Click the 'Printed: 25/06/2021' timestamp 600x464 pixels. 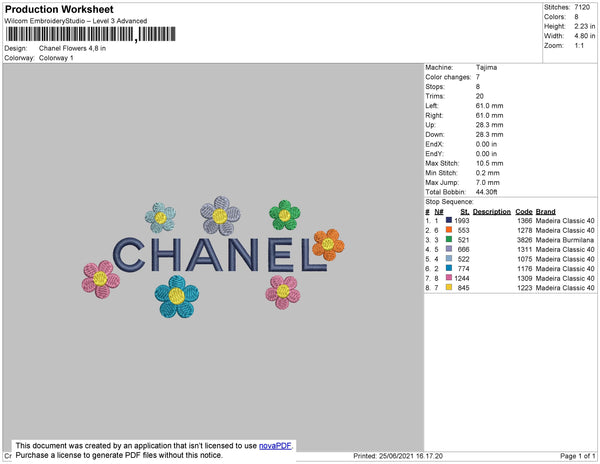[398, 456]
